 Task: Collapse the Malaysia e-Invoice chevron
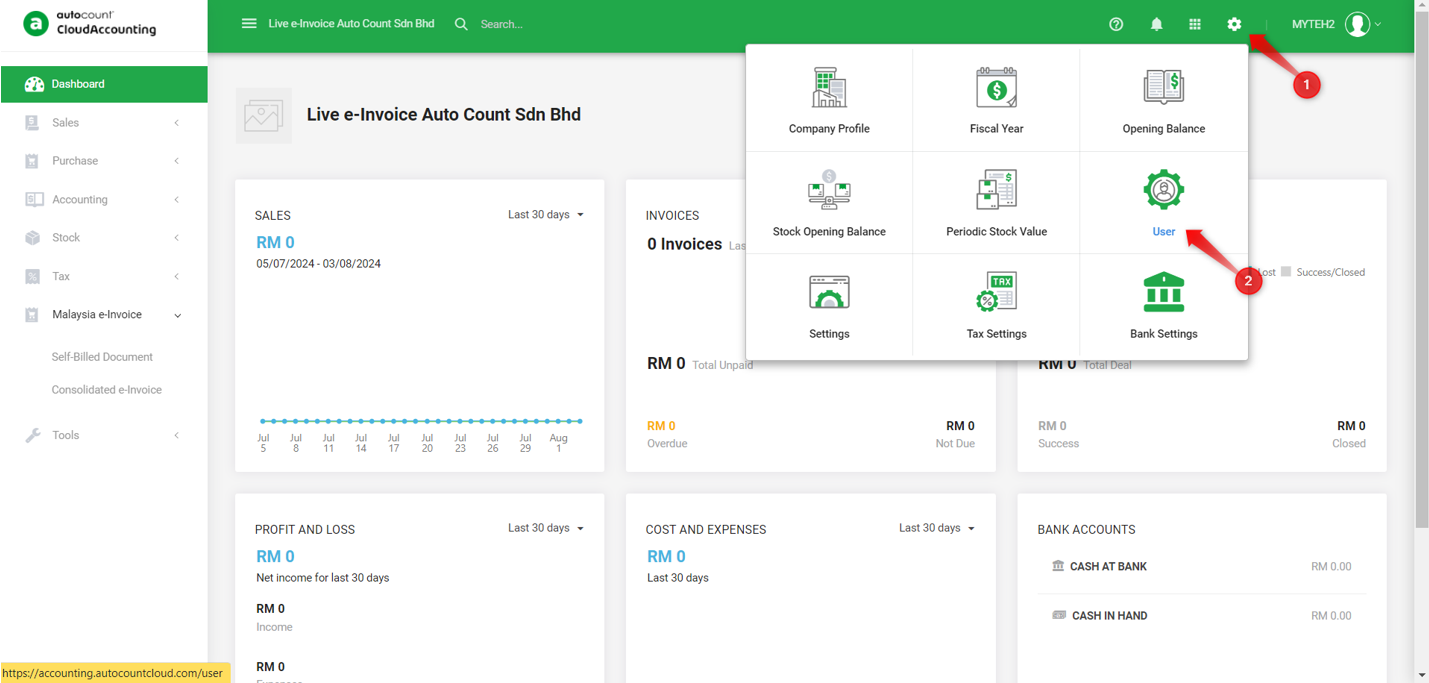coord(178,316)
